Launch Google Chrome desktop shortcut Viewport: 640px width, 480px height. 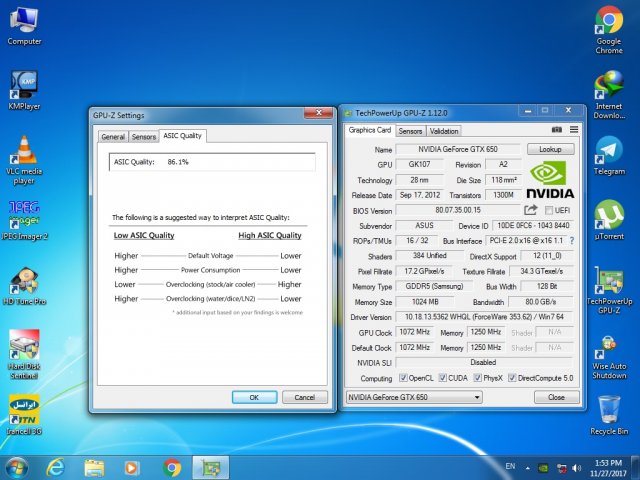pos(609,30)
